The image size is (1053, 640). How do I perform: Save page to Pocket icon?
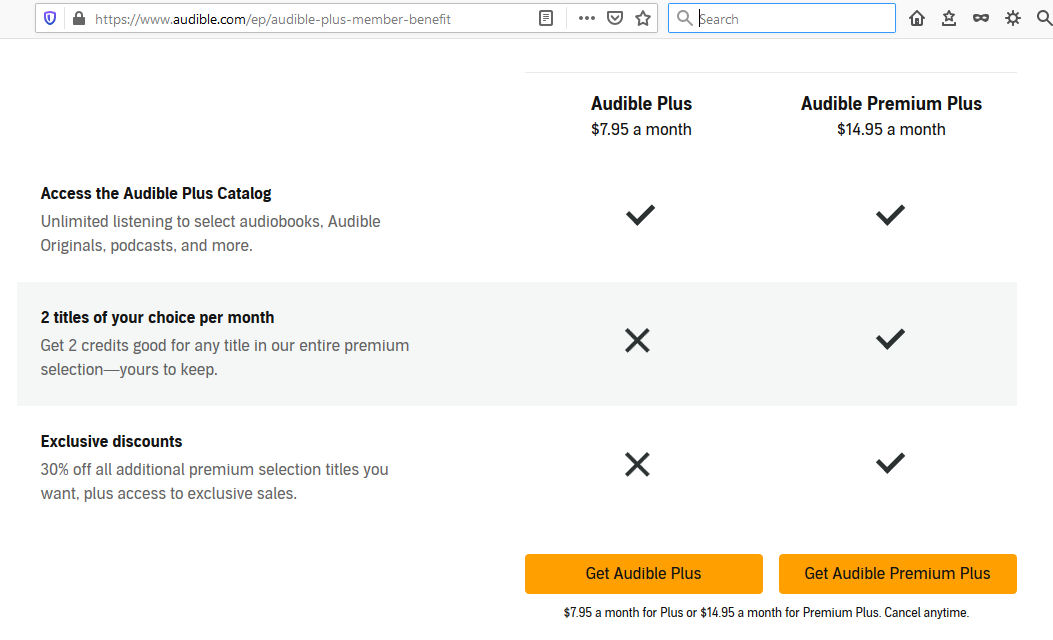615,18
